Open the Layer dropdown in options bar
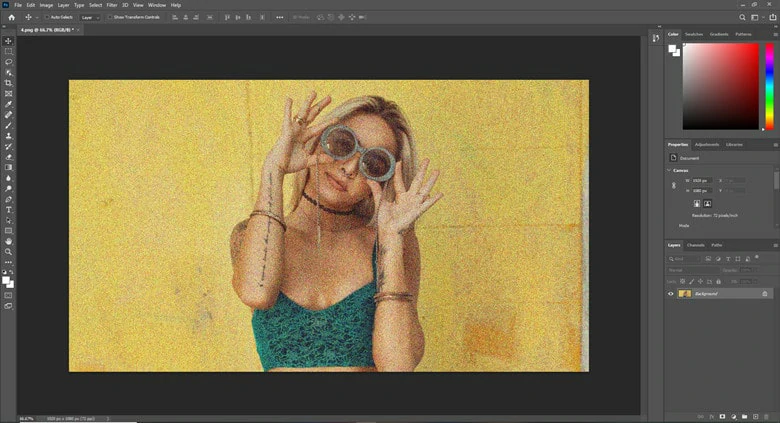This screenshot has height=423, width=780. point(90,17)
